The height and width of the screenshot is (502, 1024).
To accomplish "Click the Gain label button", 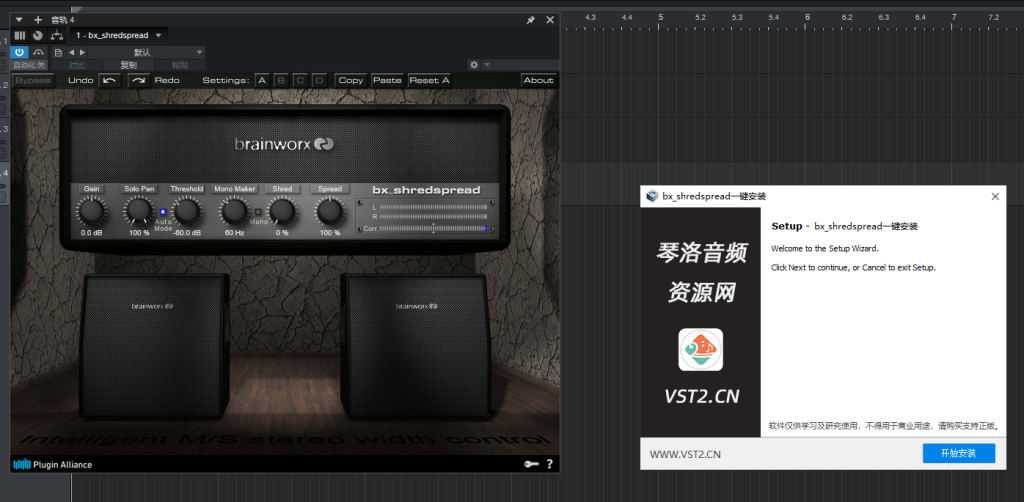I will tap(91, 189).
